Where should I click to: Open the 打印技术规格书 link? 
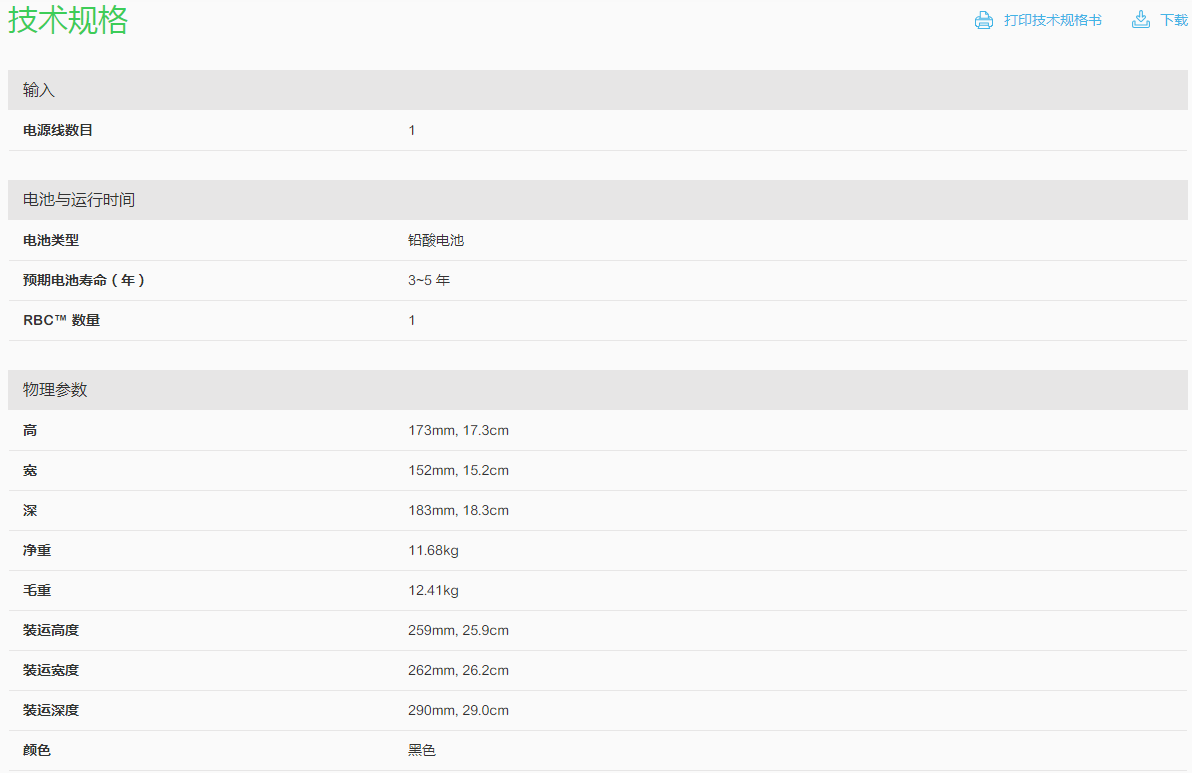click(1052, 20)
